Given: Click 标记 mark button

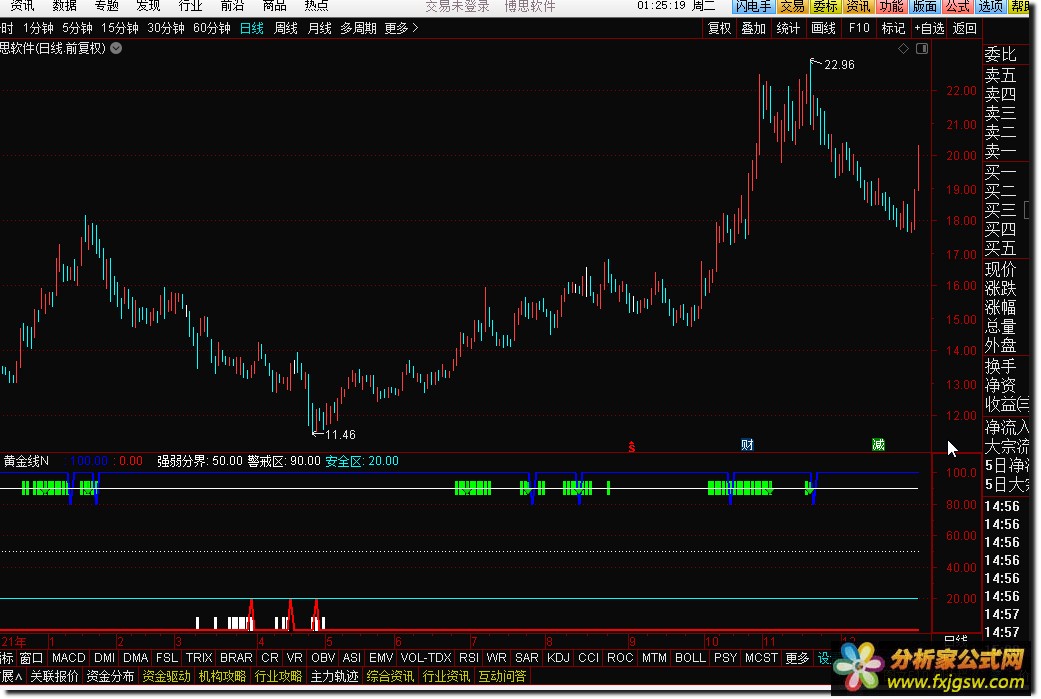Looking at the screenshot, I should coord(894,28).
